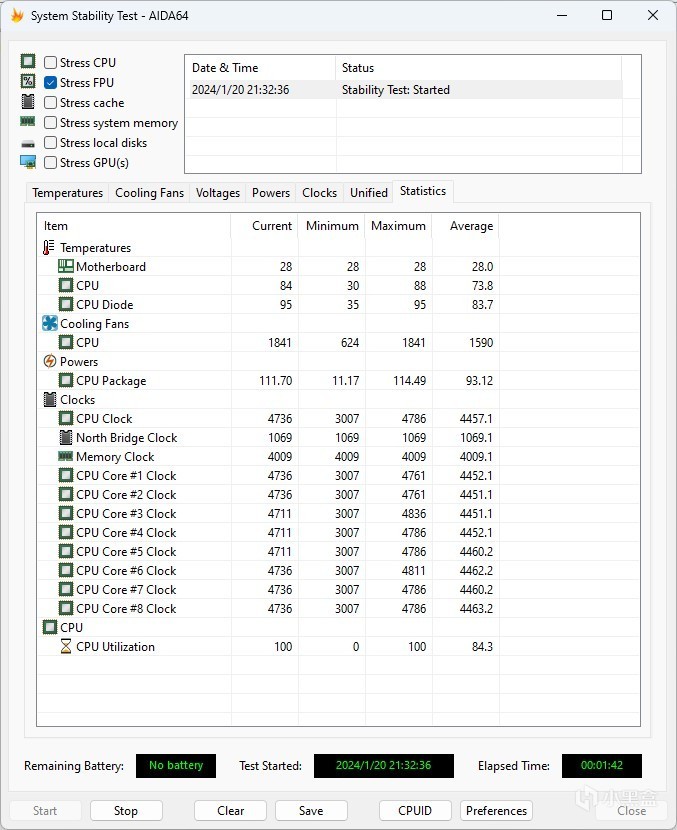Switch to the Temperatures tab
677x830 pixels.
67,193
